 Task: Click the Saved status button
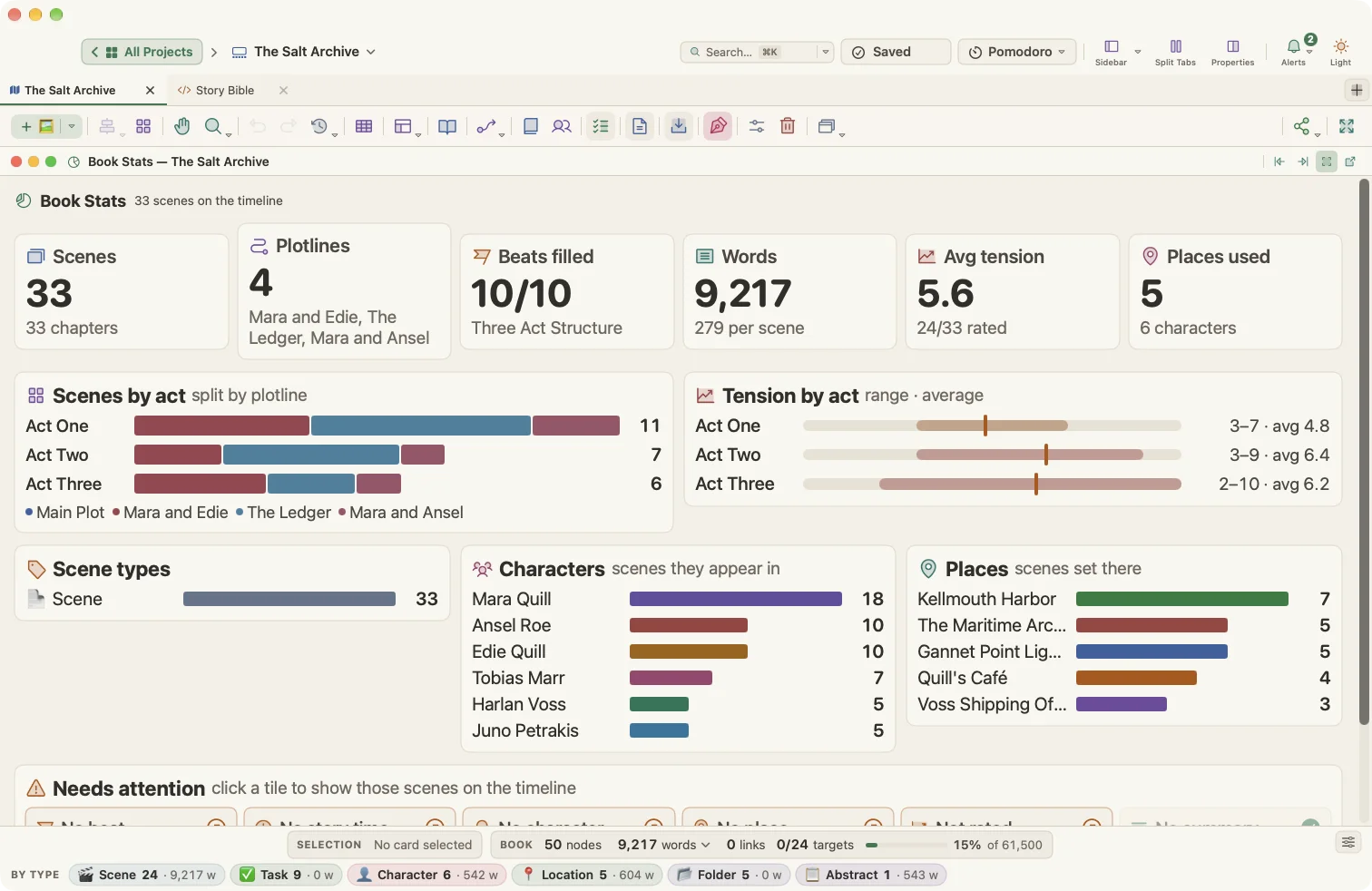click(896, 52)
